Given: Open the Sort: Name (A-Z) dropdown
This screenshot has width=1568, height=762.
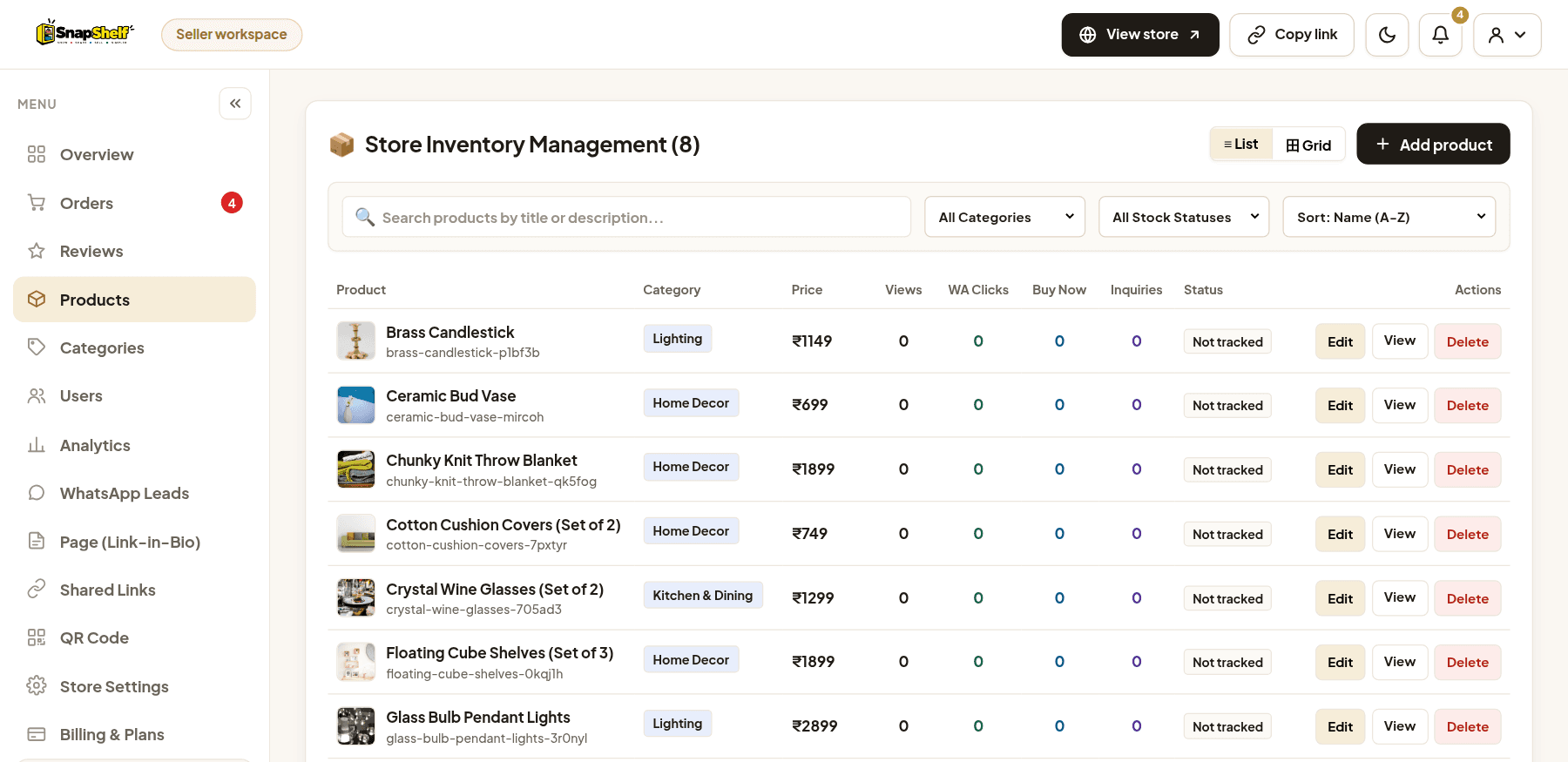Looking at the screenshot, I should [1389, 217].
